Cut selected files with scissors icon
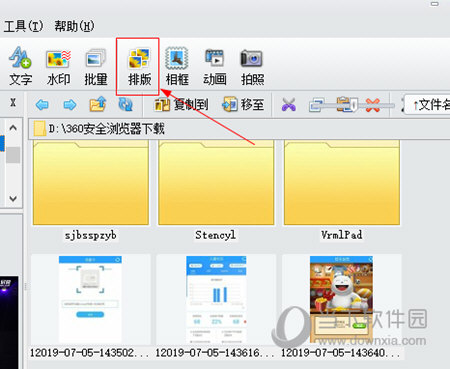 (289, 105)
